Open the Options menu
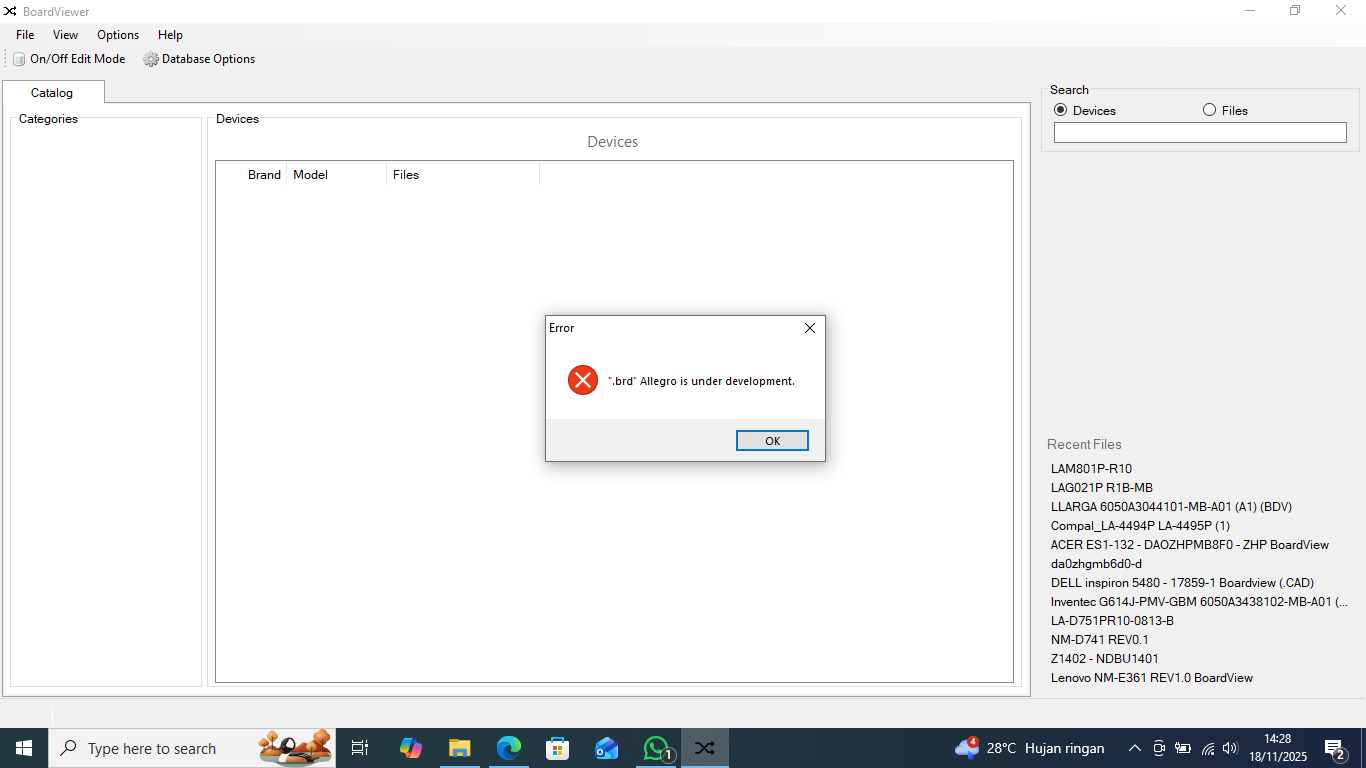Image resolution: width=1366 pixels, height=768 pixels. 118,35
